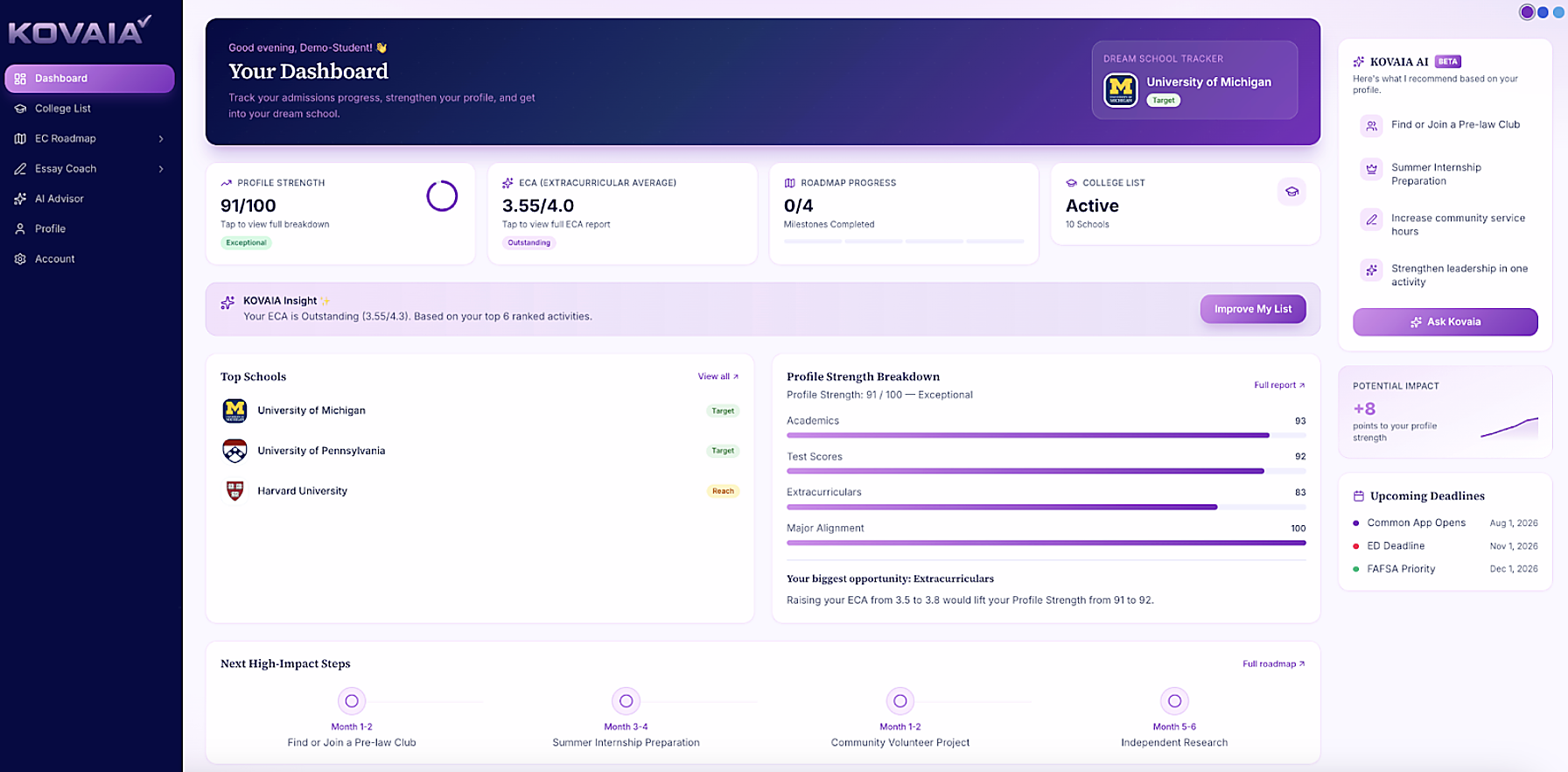
Task: Click the Outstanding badge under ECA
Action: (529, 243)
